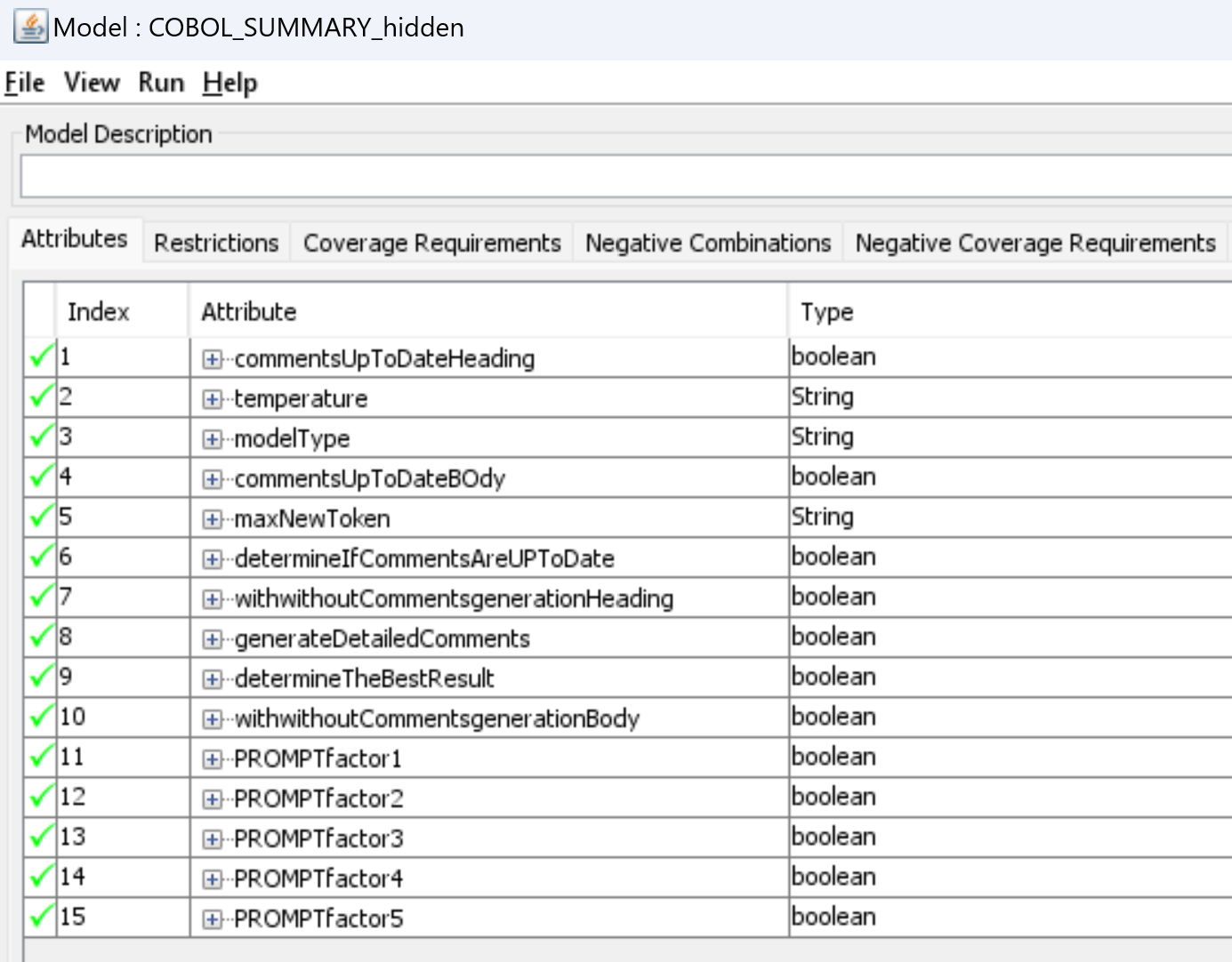
Task: Click the green checkmark on row 9
Action: pos(41,677)
